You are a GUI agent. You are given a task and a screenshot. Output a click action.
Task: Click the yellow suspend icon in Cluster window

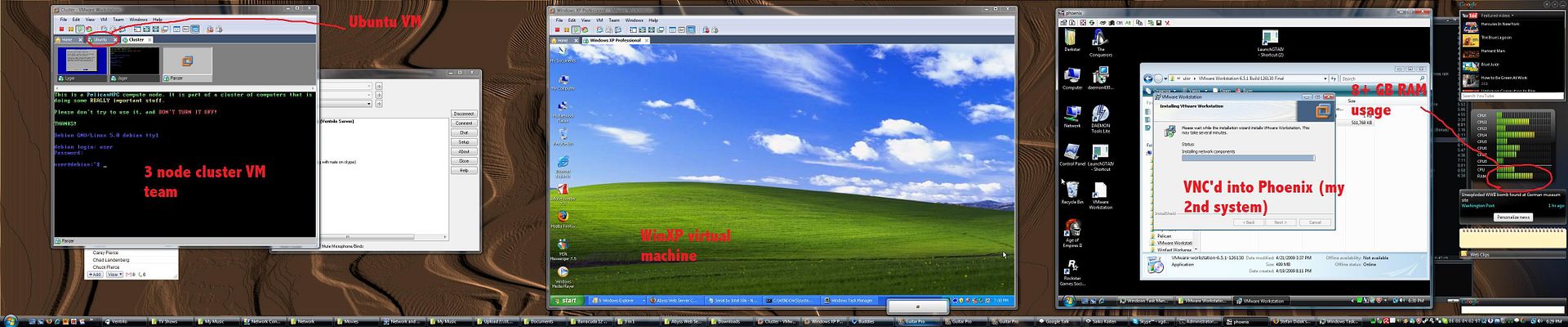coord(71,29)
